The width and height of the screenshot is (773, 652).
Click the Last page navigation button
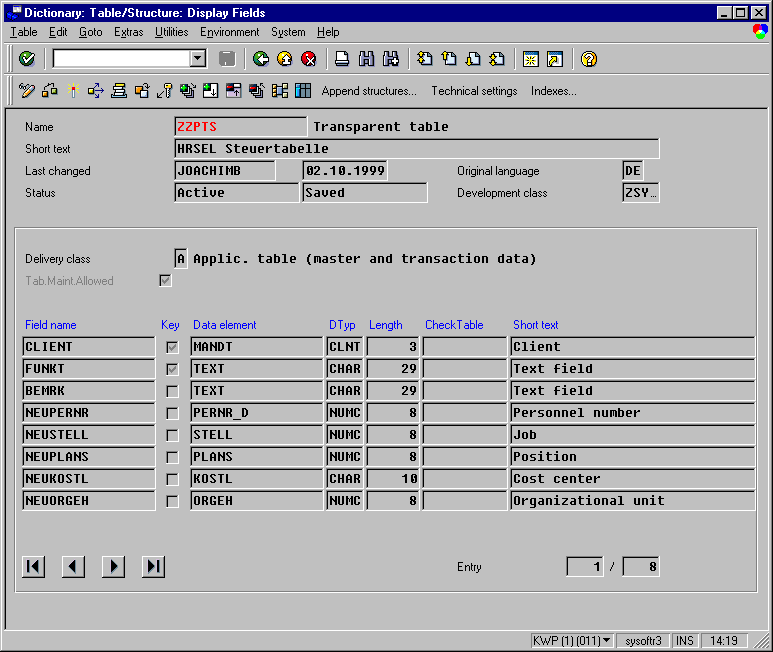click(153, 567)
